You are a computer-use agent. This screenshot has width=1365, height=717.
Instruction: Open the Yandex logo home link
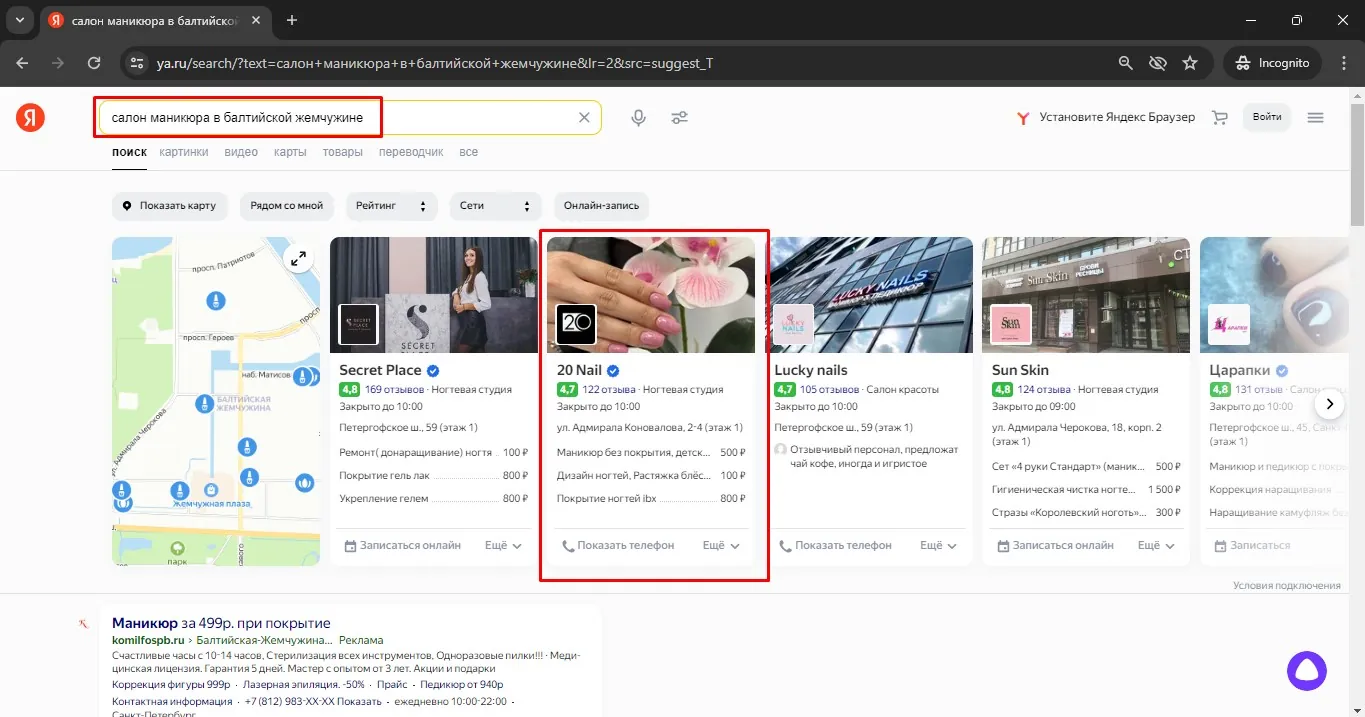click(30, 118)
